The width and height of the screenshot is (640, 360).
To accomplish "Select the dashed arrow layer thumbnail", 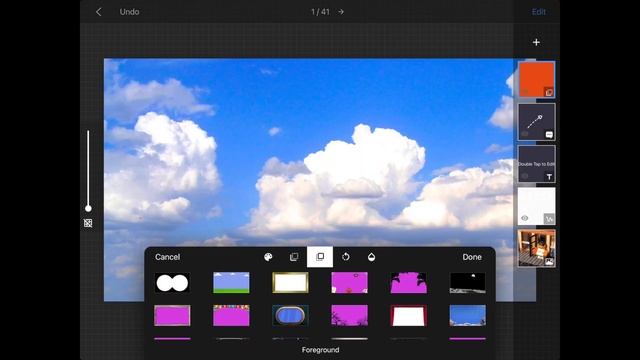I will pyautogui.click(x=536, y=122).
